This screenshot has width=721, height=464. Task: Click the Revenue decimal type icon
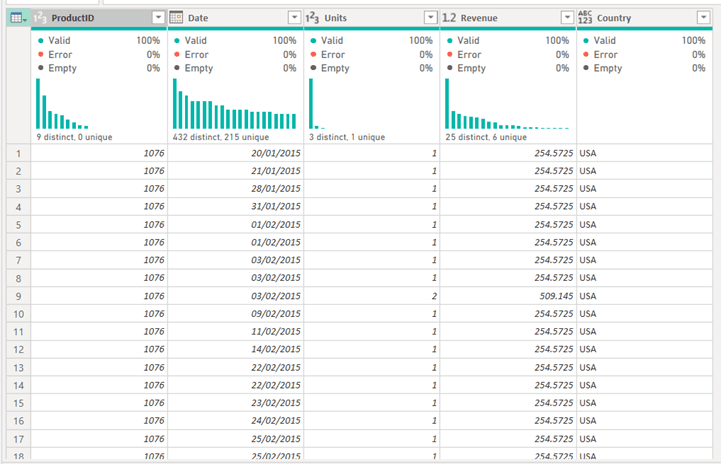449,18
